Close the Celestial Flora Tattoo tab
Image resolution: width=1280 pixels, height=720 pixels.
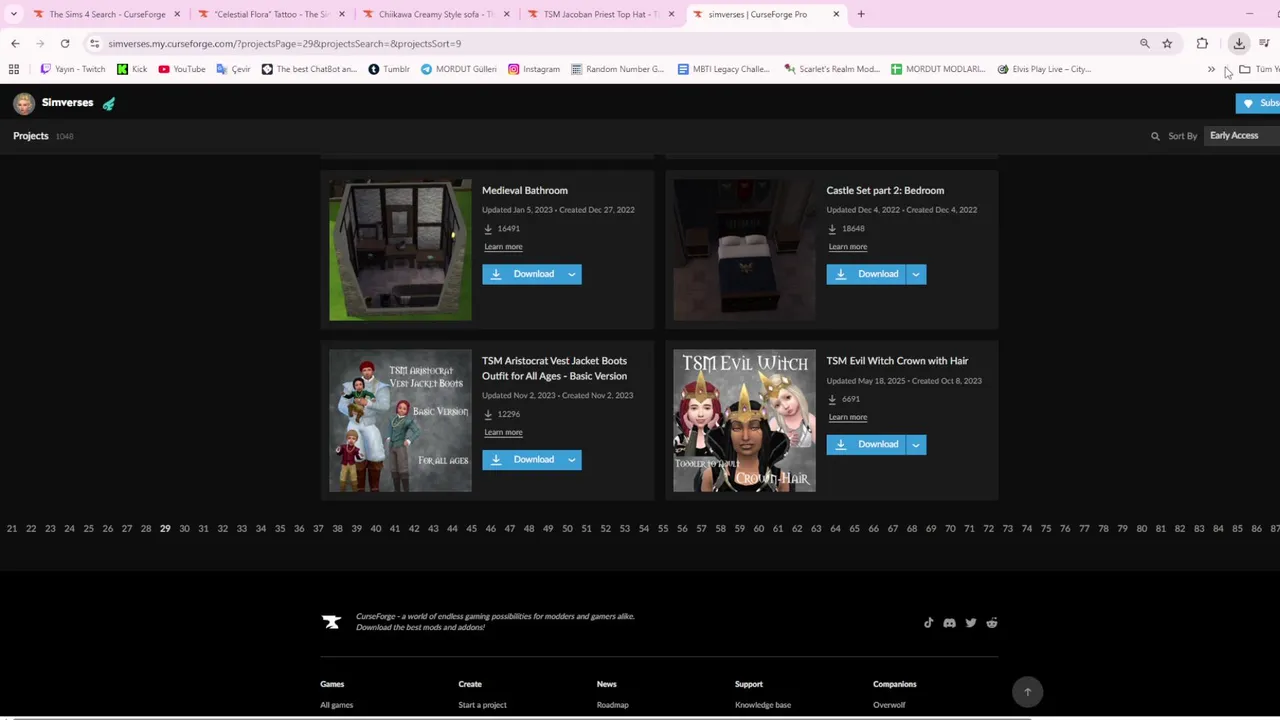click(342, 14)
